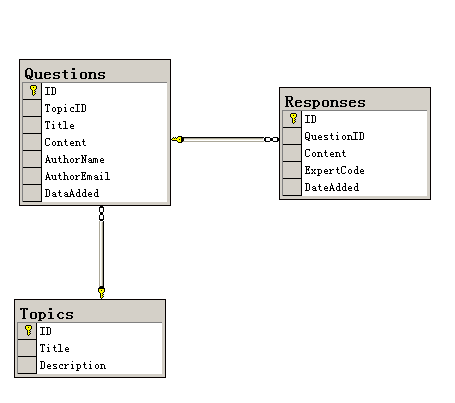Click the infinity endpoint below Questions table
Viewport: 455px width, 403px height.
click(x=101, y=213)
